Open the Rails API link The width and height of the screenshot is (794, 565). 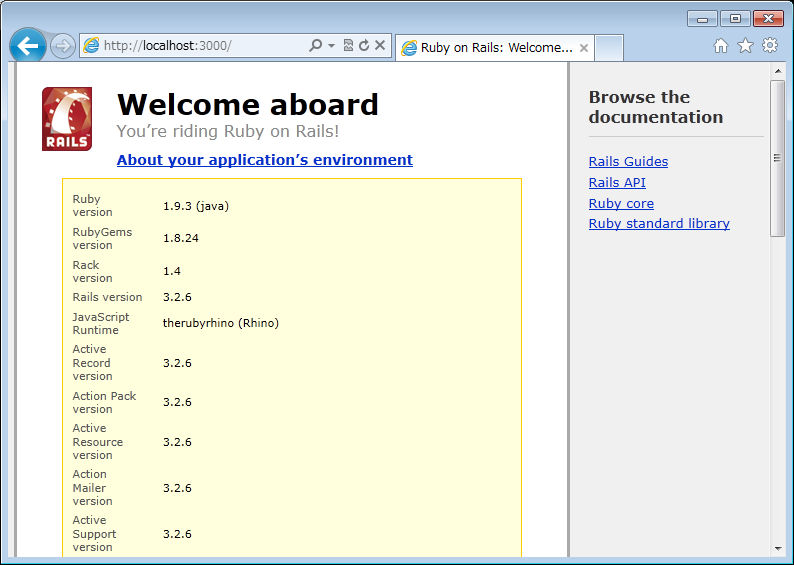[x=617, y=182]
